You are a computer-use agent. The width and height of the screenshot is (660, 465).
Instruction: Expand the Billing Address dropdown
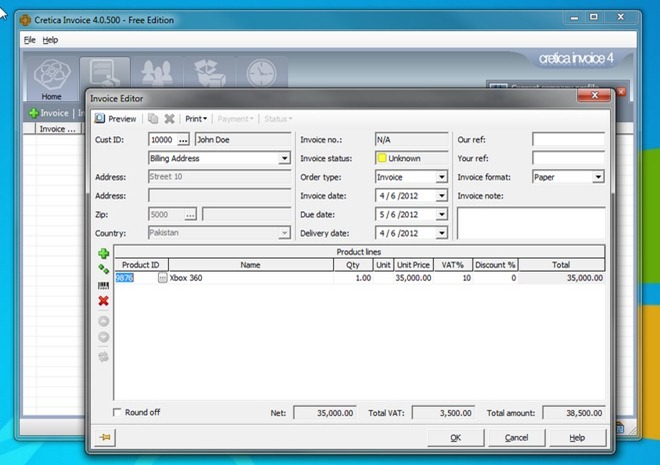[285, 158]
